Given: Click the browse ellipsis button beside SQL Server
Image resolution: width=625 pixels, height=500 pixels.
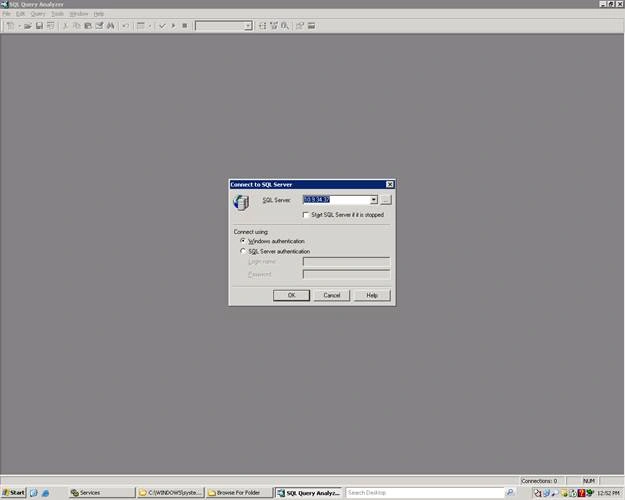Looking at the screenshot, I should 386,200.
